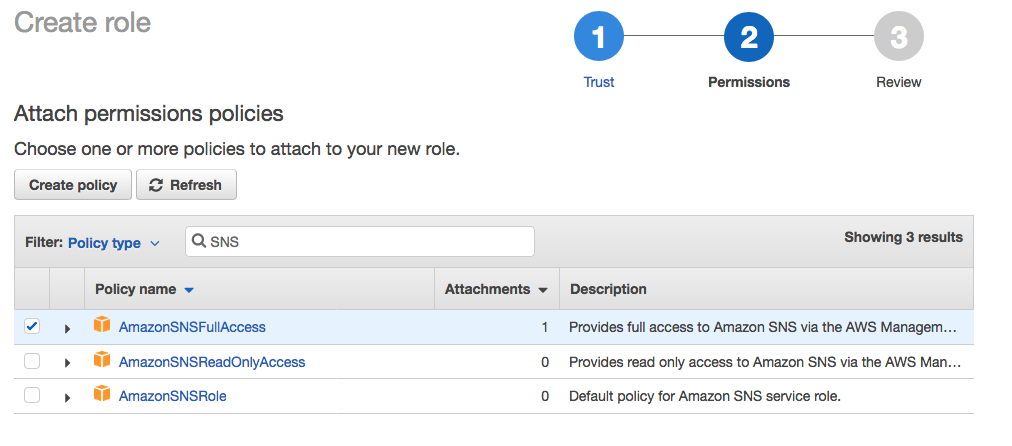
Task: Uncheck the AmazonSNSFullAccess checkbox
Action: tap(32, 326)
